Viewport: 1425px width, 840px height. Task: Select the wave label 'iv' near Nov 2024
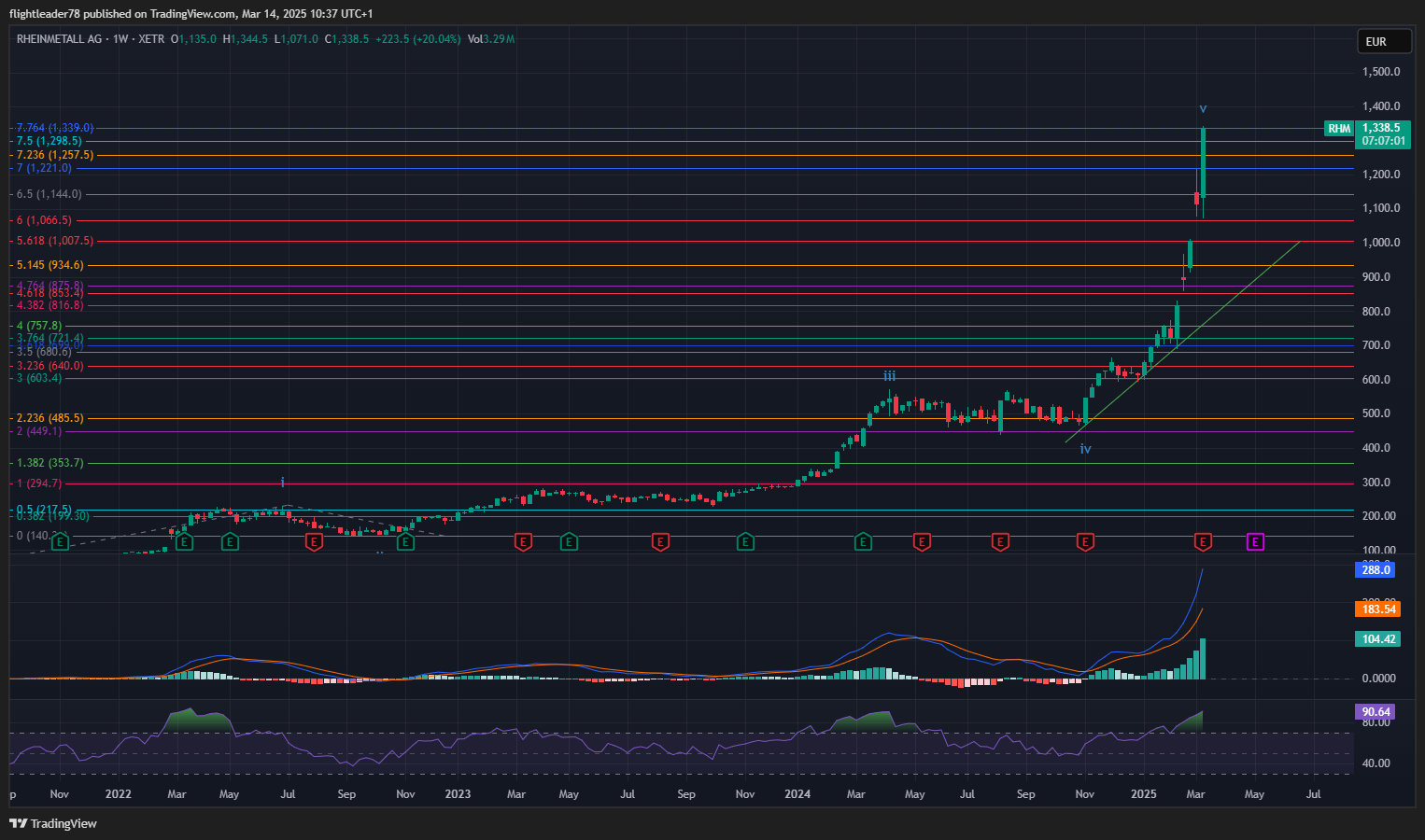(x=1085, y=449)
